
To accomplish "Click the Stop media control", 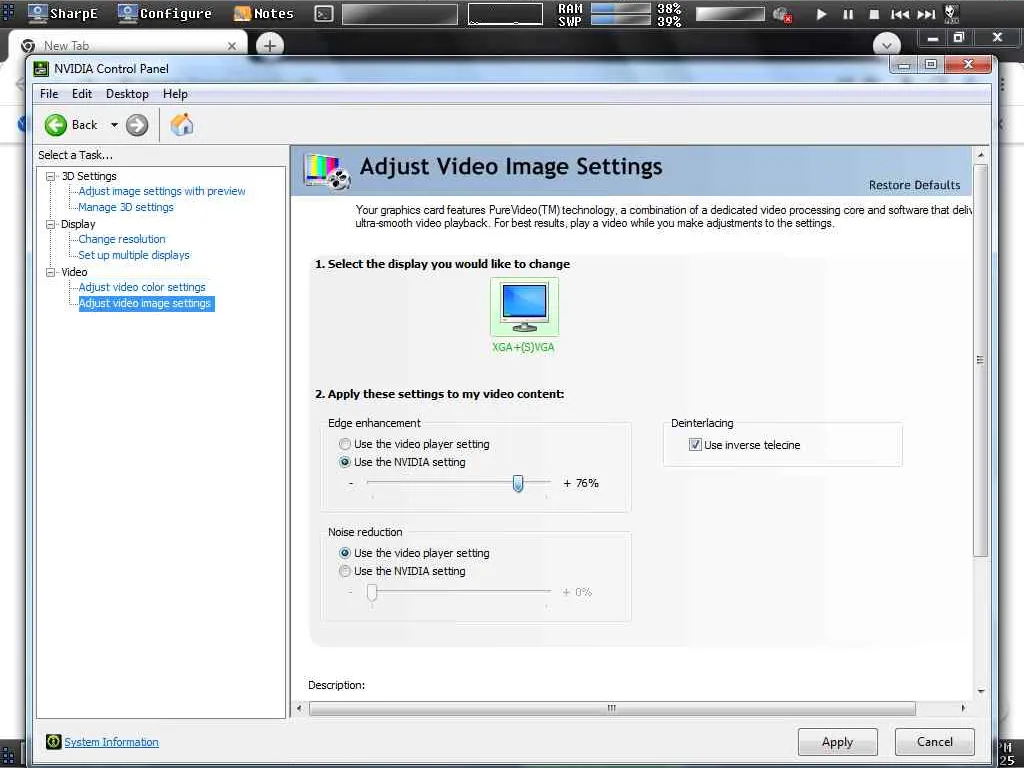I will [x=874, y=14].
